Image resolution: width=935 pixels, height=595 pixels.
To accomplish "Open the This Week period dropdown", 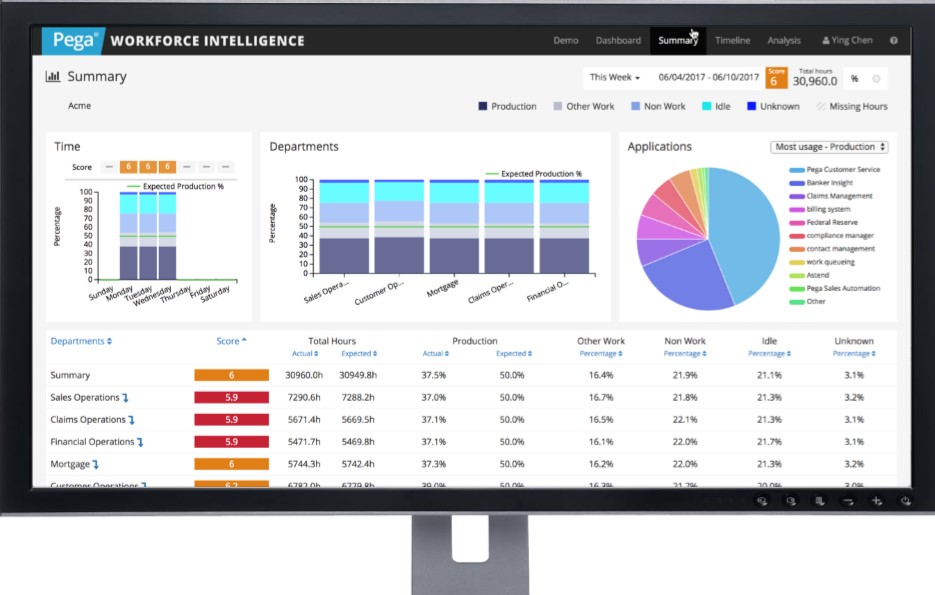I will pyautogui.click(x=614, y=78).
